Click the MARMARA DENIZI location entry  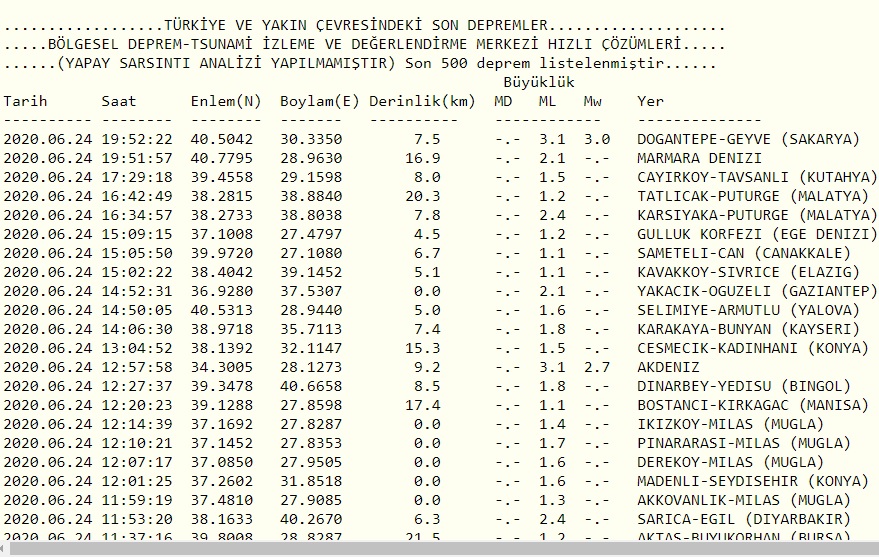(699, 158)
